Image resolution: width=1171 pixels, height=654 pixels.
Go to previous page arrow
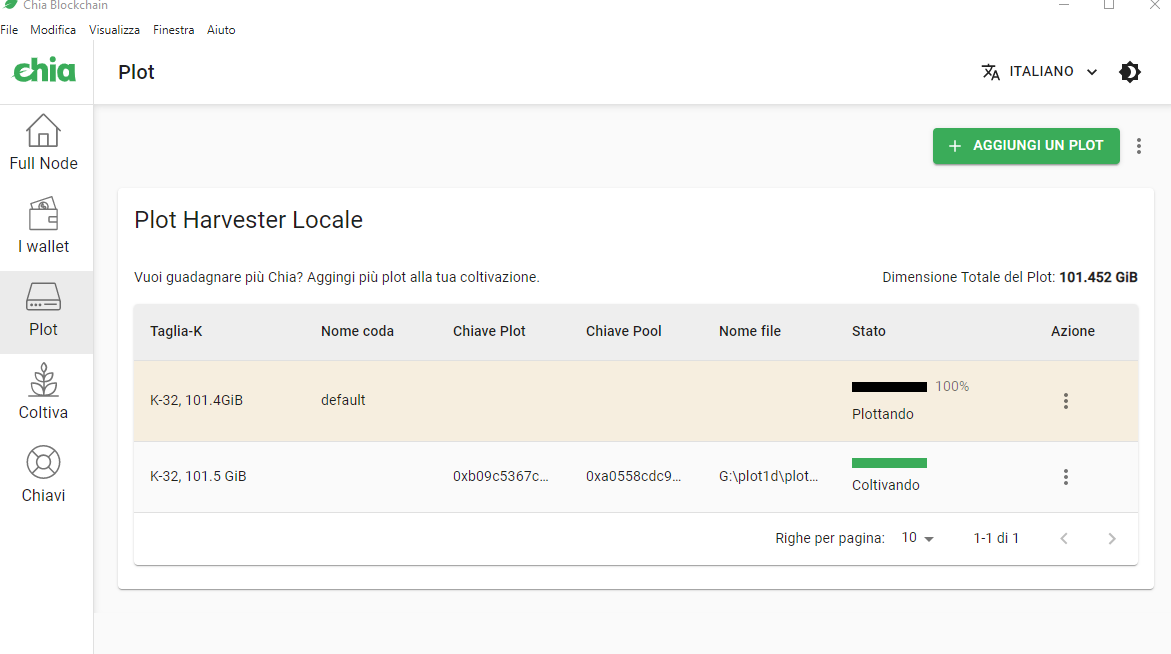point(1064,538)
